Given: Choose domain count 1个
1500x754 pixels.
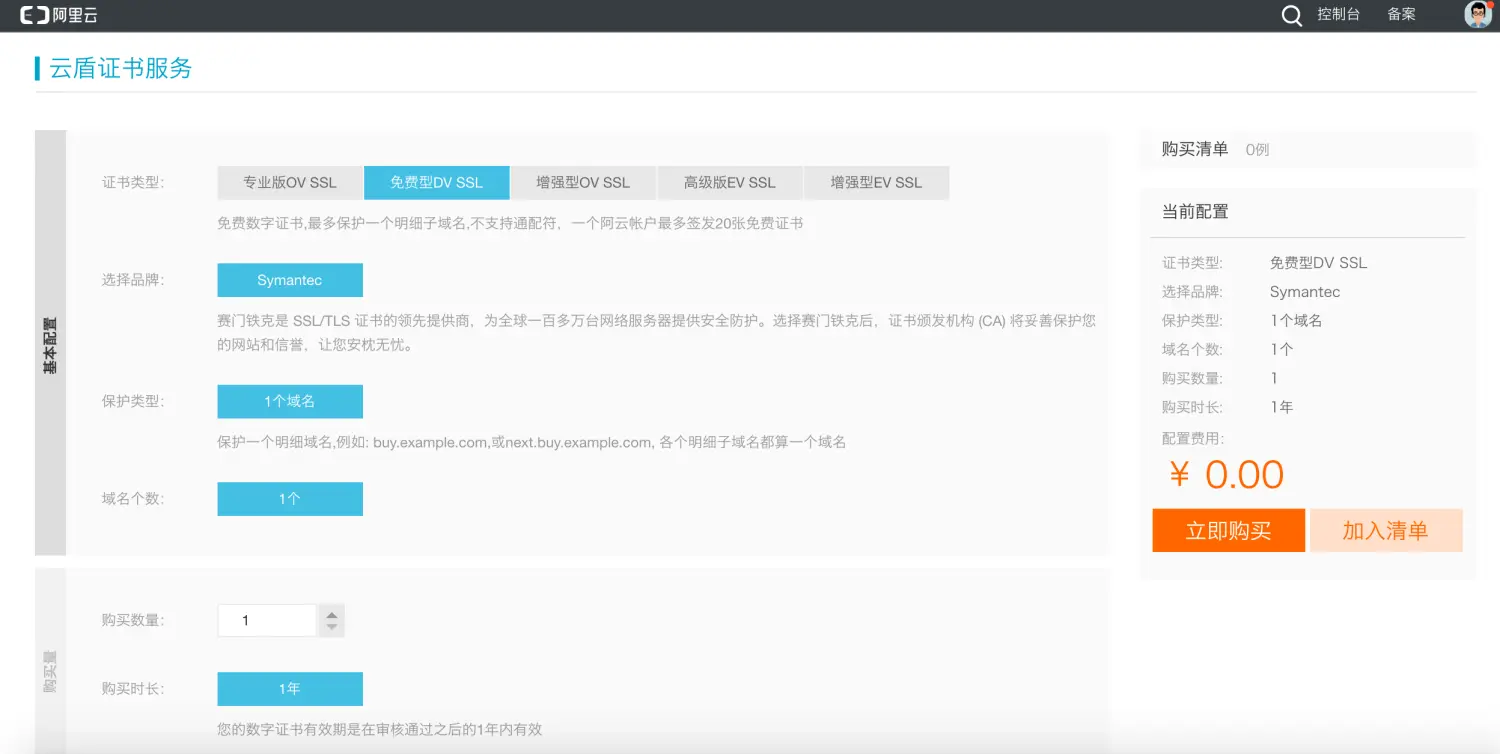Looking at the screenshot, I should click(x=290, y=499).
